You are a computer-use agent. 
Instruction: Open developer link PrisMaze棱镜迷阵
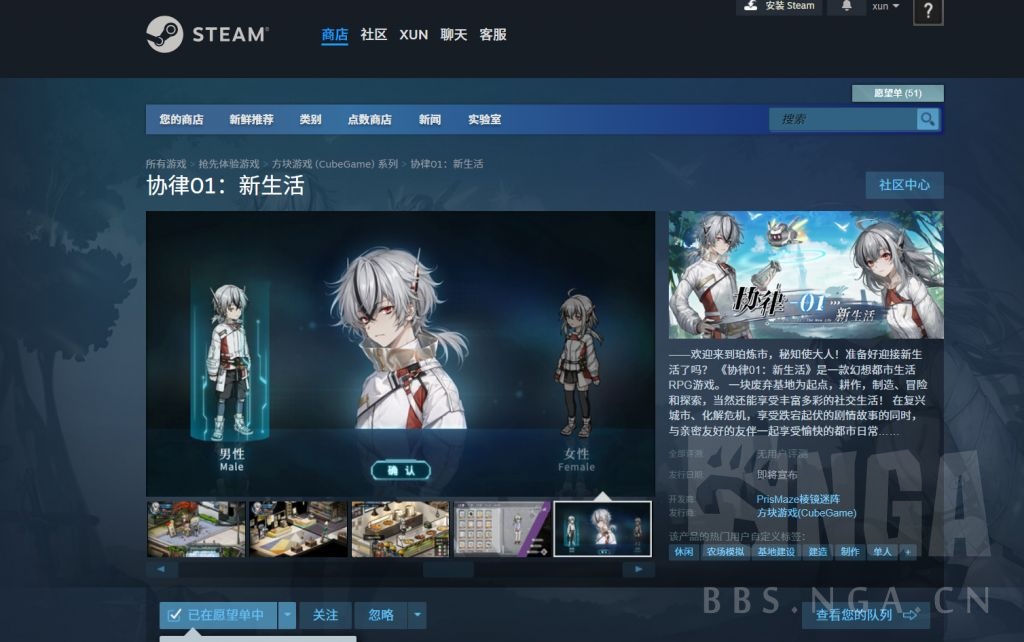[798, 499]
